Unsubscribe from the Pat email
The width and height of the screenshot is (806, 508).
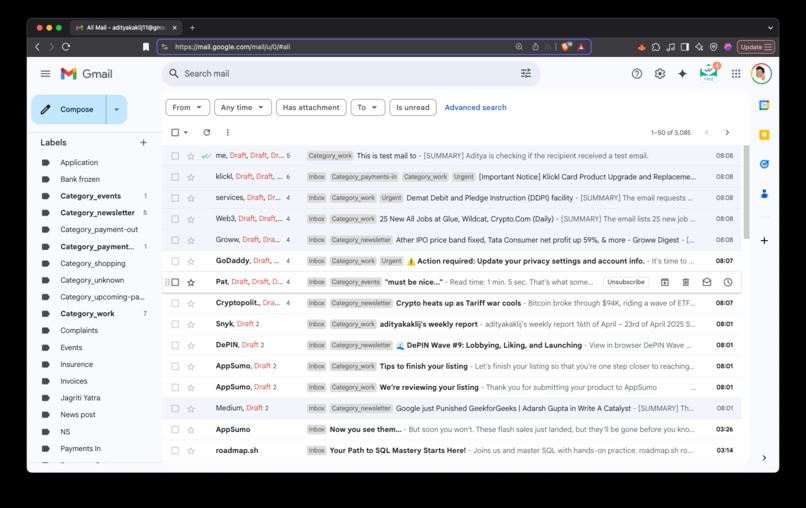point(626,282)
